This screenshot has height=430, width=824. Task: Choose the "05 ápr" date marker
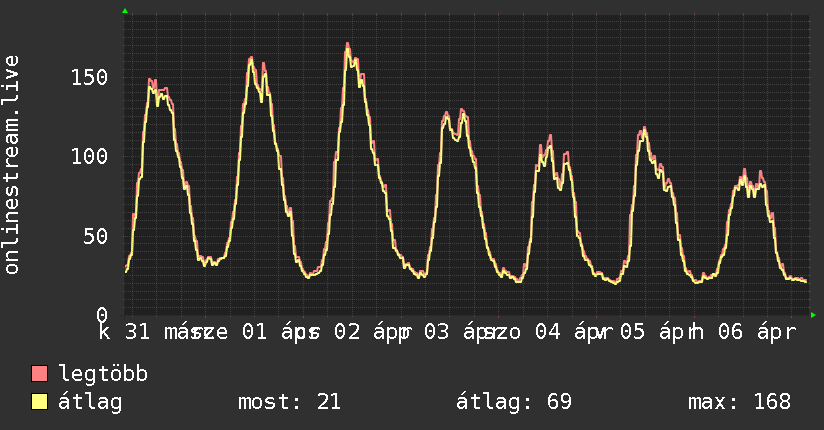[x=655, y=331]
